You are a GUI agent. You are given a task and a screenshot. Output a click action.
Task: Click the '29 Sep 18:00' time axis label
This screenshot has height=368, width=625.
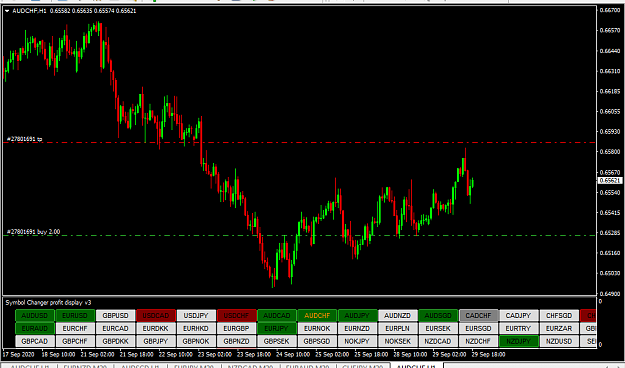point(488,354)
